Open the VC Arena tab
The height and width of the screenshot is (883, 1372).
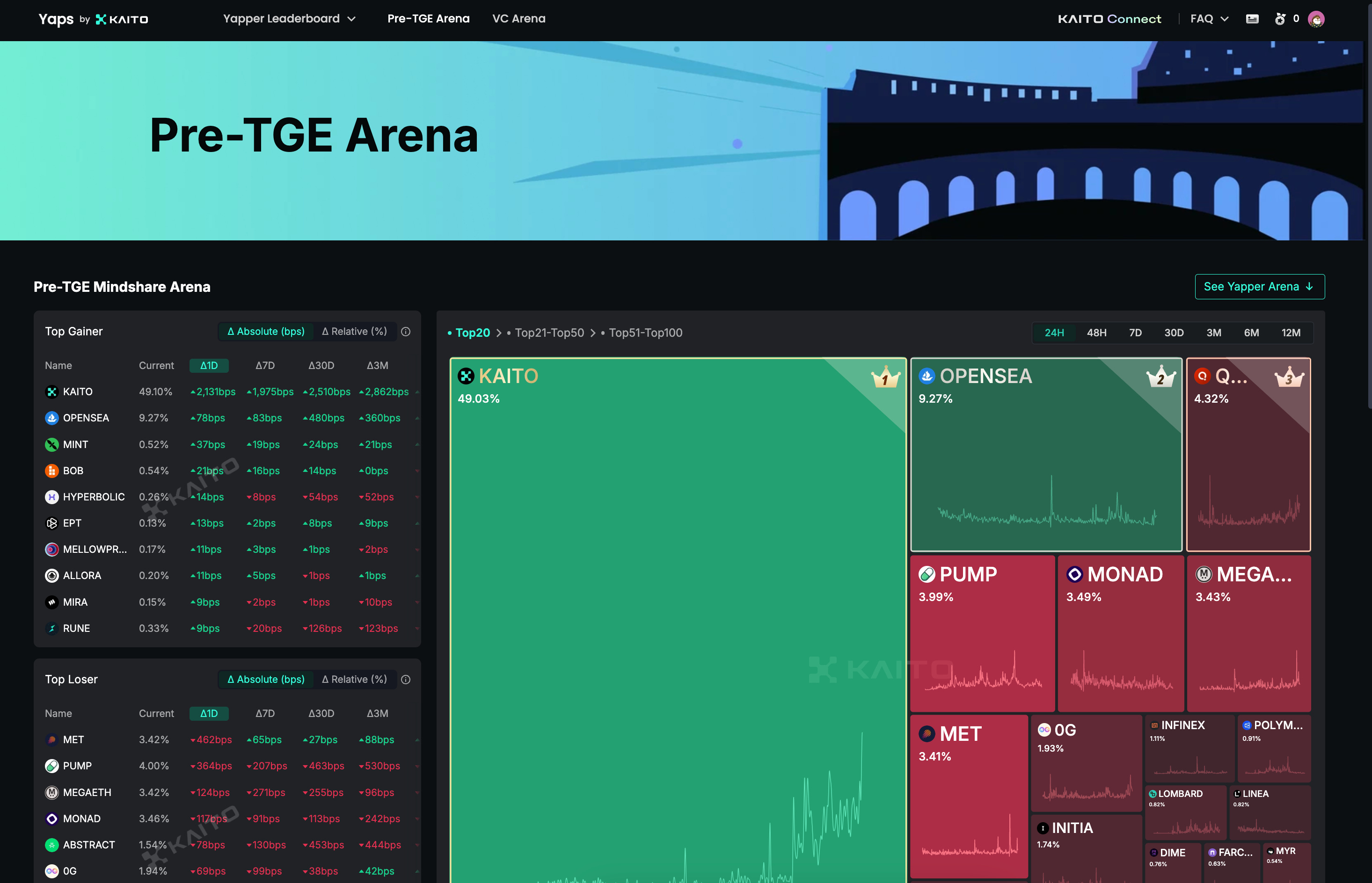coord(518,19)
